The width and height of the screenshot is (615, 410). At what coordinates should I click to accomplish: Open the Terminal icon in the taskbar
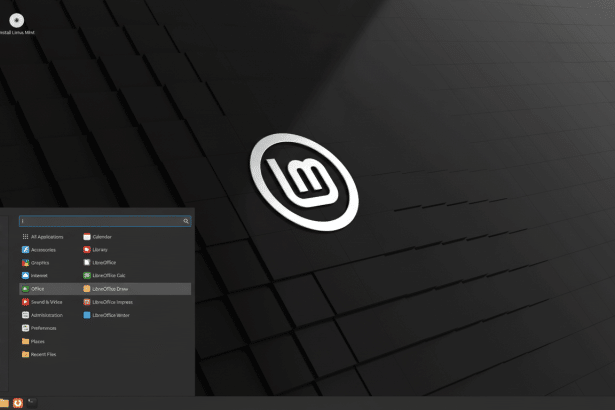(32, 402)
